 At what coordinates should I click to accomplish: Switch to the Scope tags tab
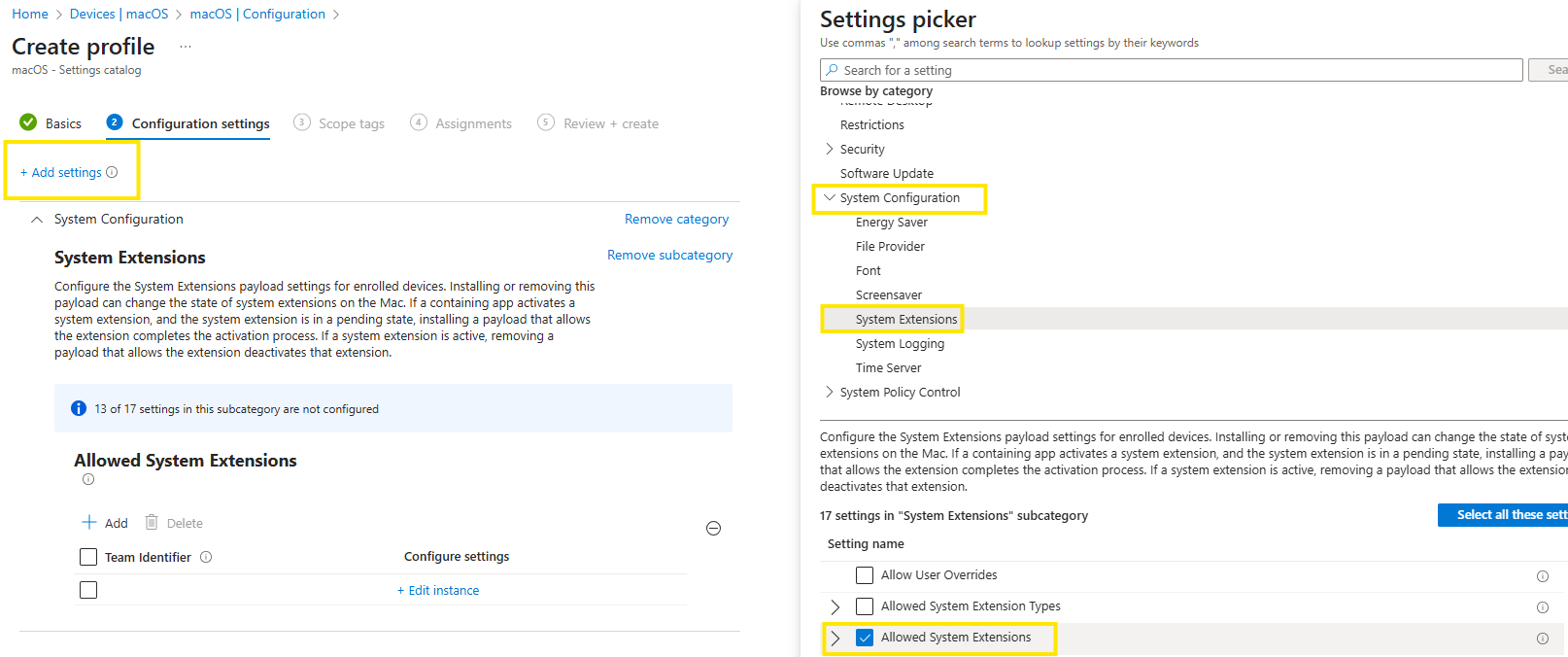(351, 123)
